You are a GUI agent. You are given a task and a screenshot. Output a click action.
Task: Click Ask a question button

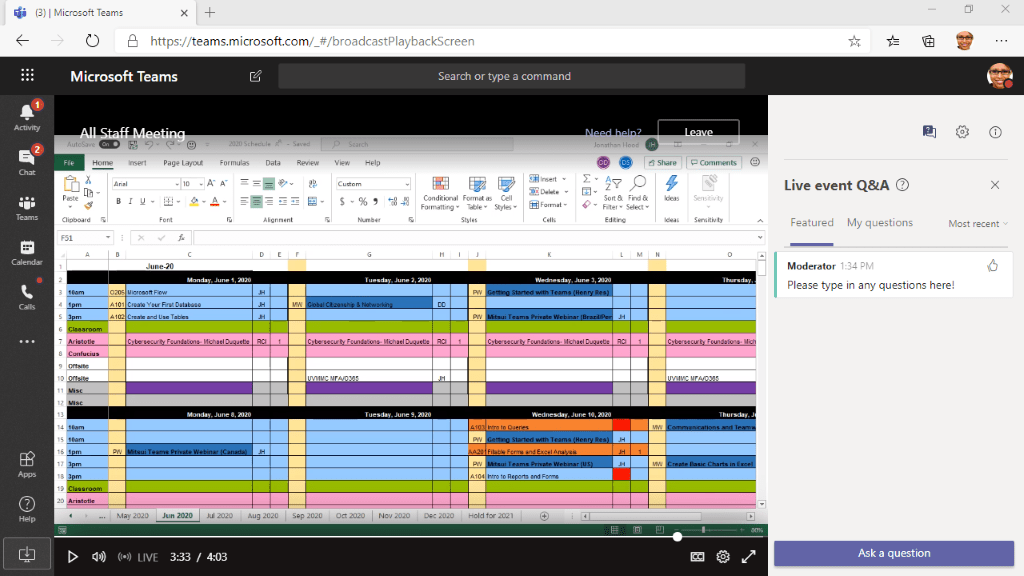pos(894,553)
